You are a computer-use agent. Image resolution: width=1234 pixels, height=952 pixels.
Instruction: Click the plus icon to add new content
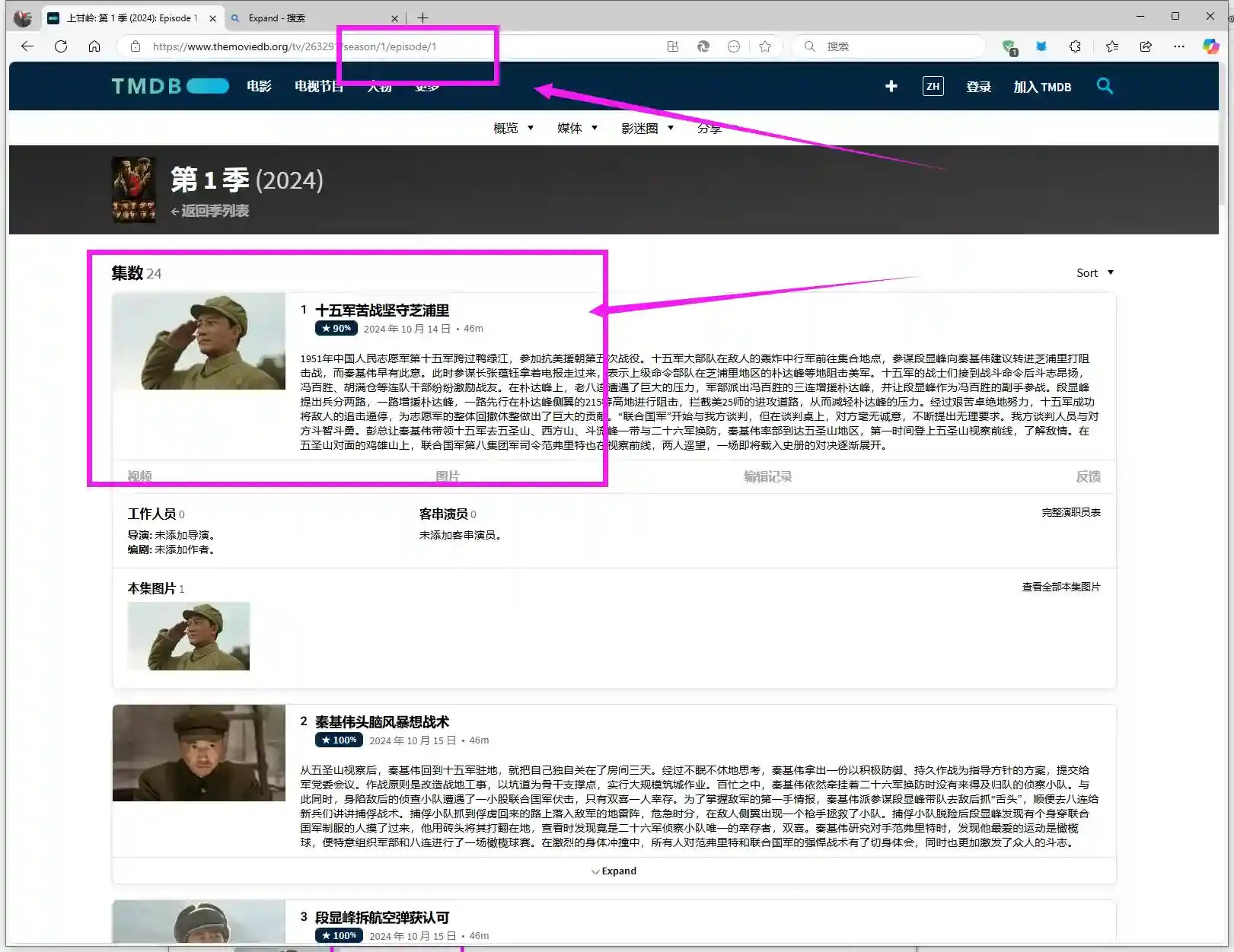coord(890,86)
